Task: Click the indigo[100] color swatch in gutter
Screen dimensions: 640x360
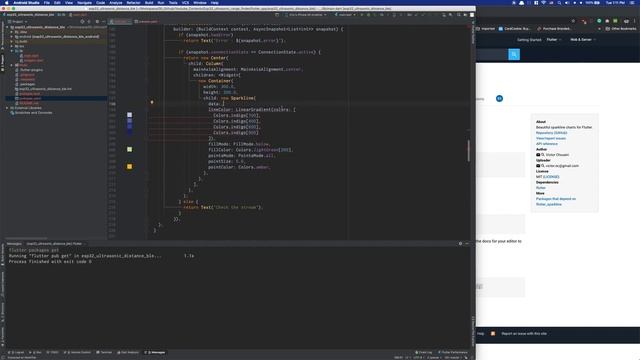Action: coord(129,115)
